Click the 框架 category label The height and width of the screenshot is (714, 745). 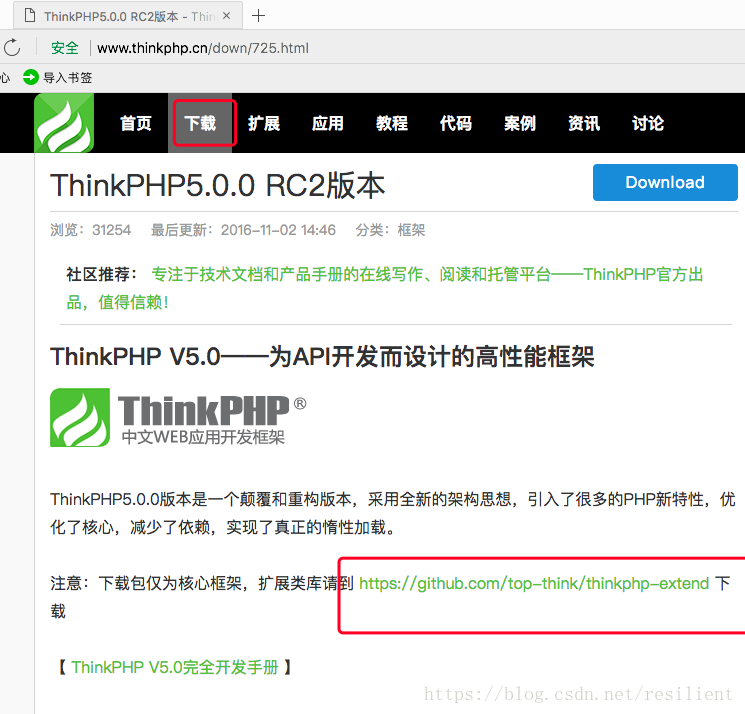point(411,230)
